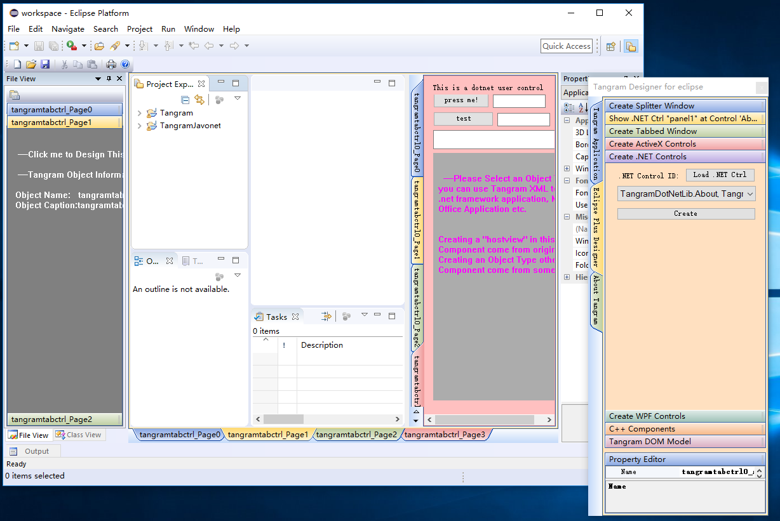Open the New wizard dropdown arrow

coord(26,46)
